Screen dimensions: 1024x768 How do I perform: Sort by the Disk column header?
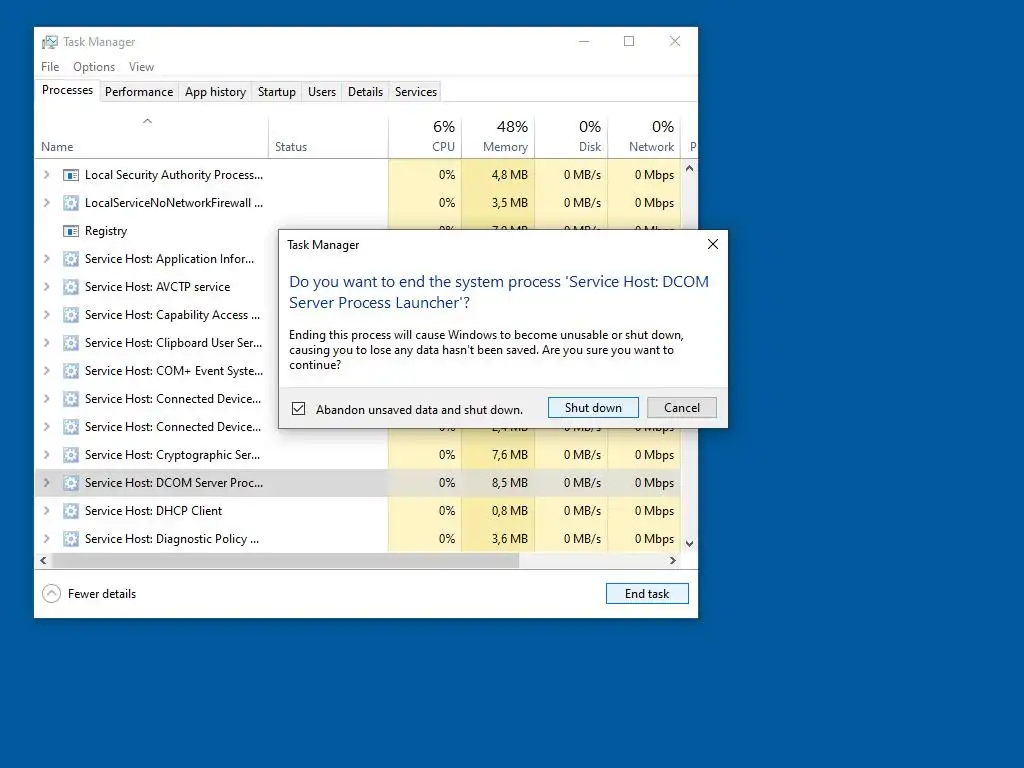[571, 136]
